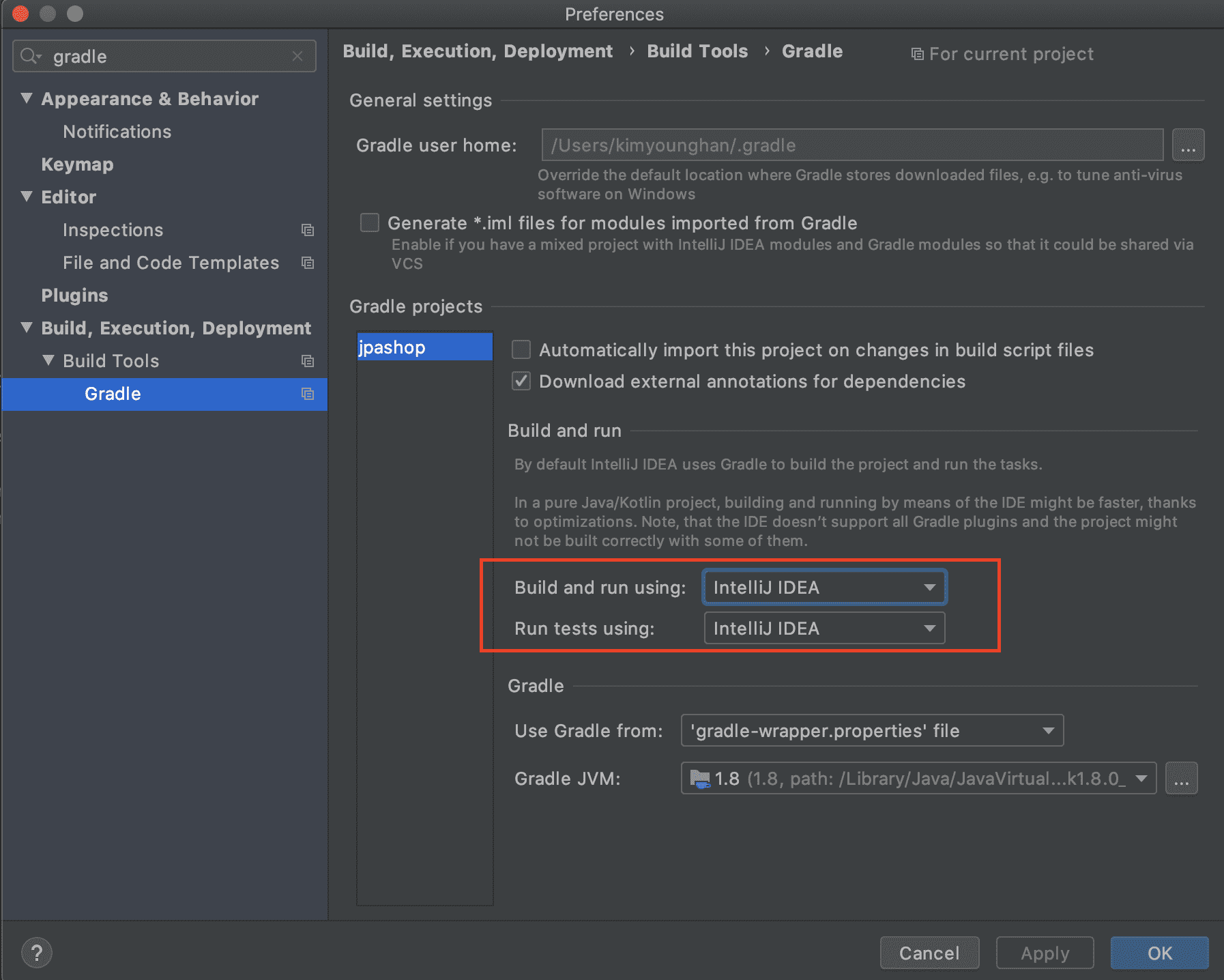Collapse the Appearance & Behavior section
1224x980 pixels.
pos(27,99)
